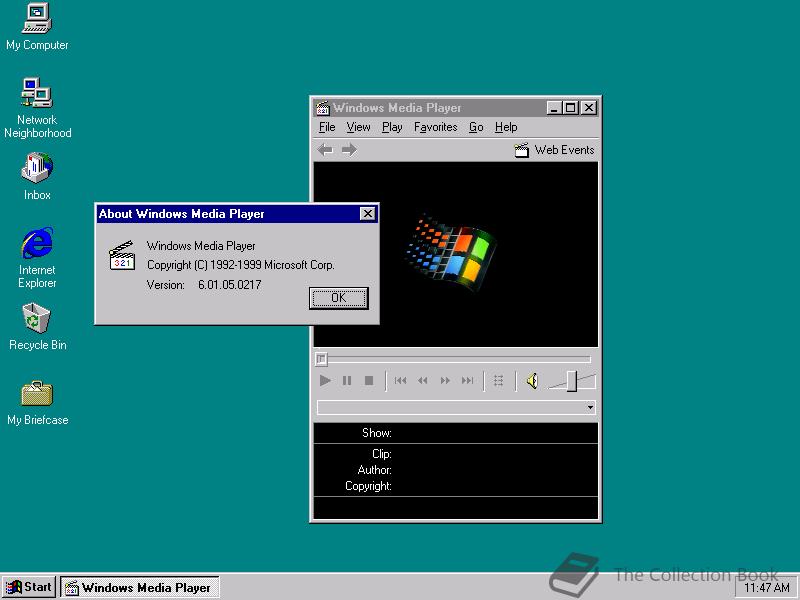This screenshot has height=600, width=800.
Task: Click the Author: label in info panel
Action: tap(374, 470)
